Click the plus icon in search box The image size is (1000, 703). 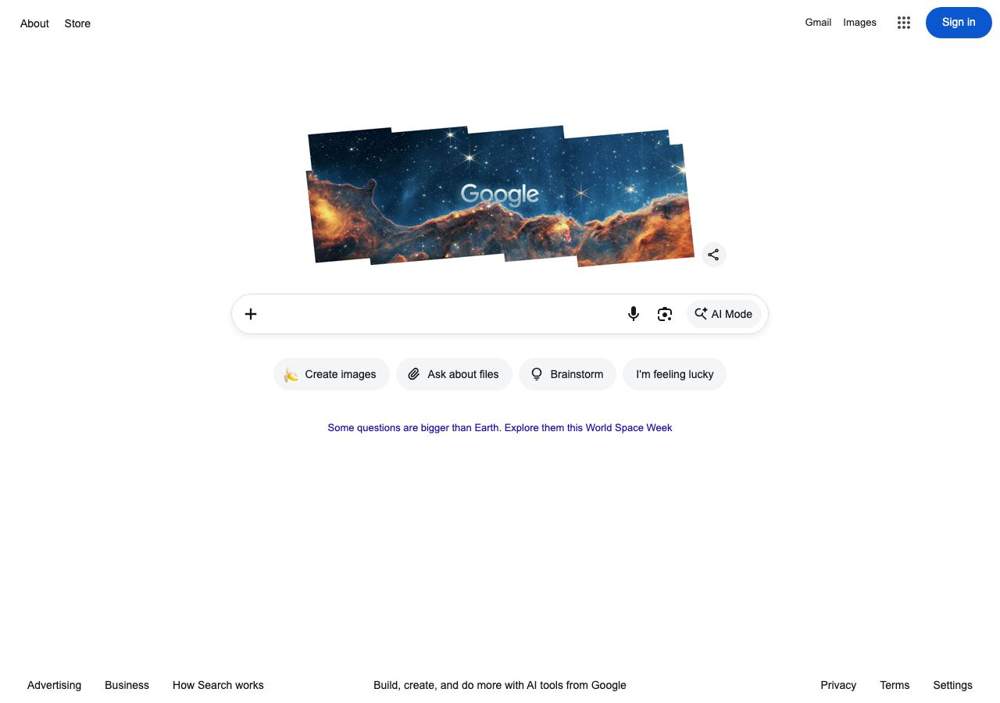[251, 314]
